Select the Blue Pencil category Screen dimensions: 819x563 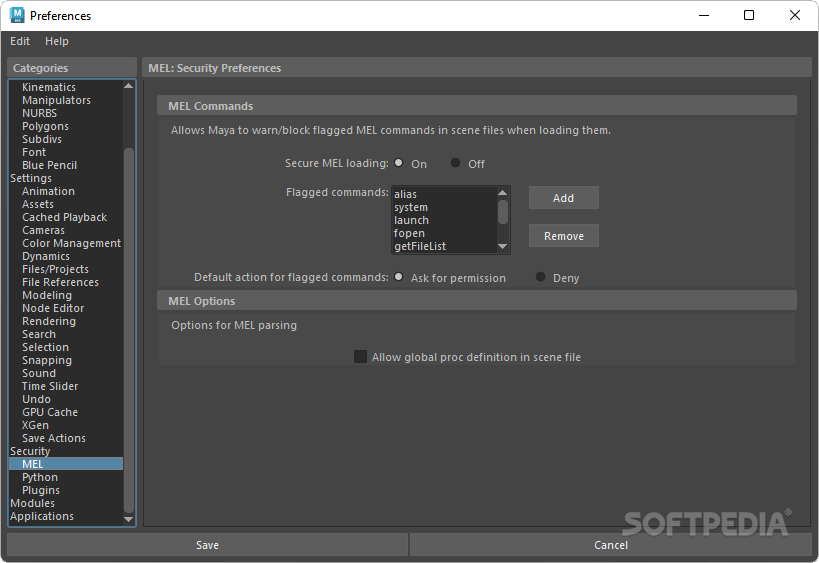[x=66, y=166]
